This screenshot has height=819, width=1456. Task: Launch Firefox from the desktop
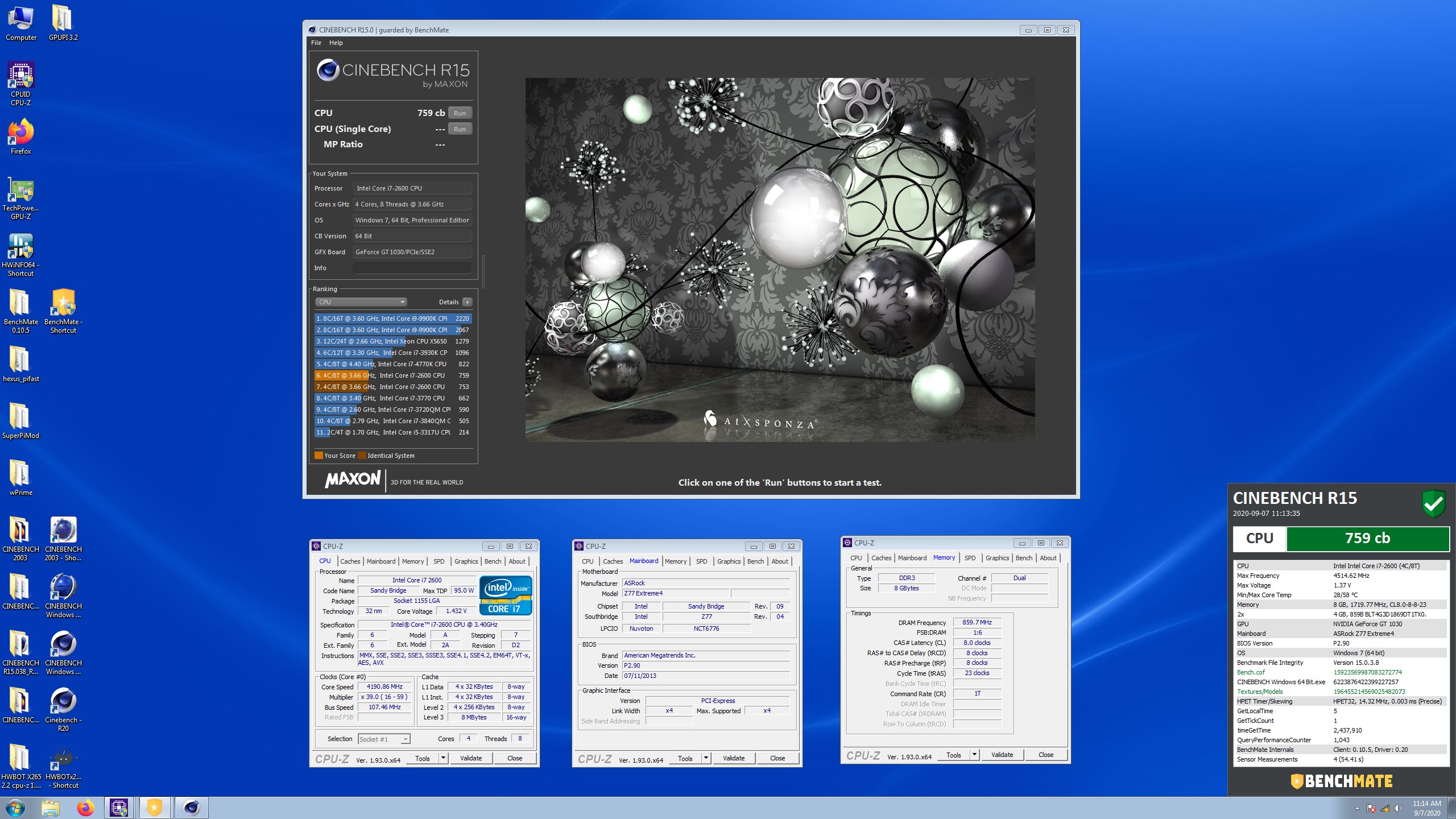pyautogui.click(x=21, y=136)
